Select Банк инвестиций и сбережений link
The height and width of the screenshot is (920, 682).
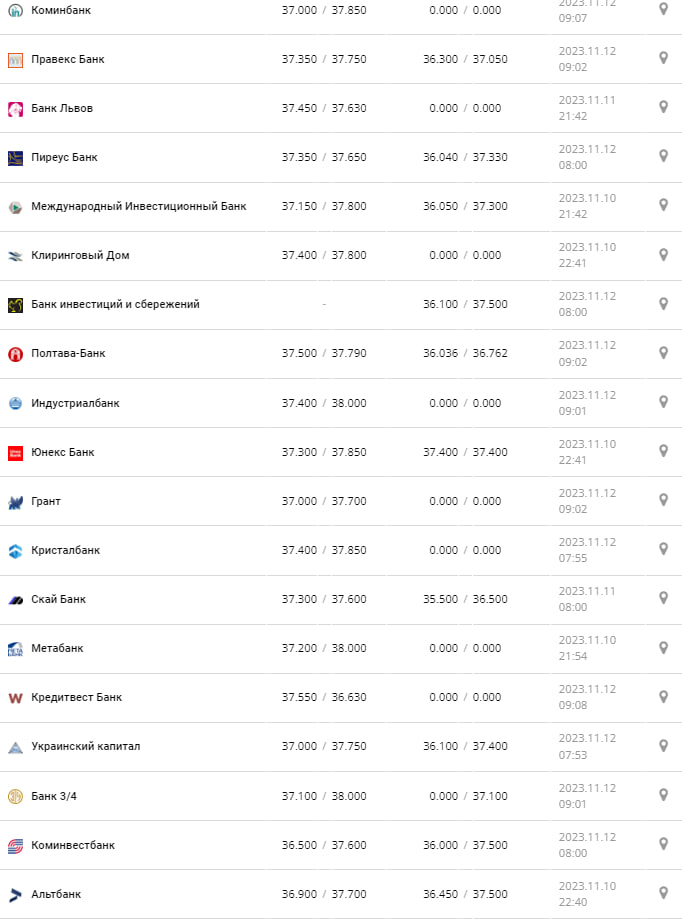(x=115, y=304)
